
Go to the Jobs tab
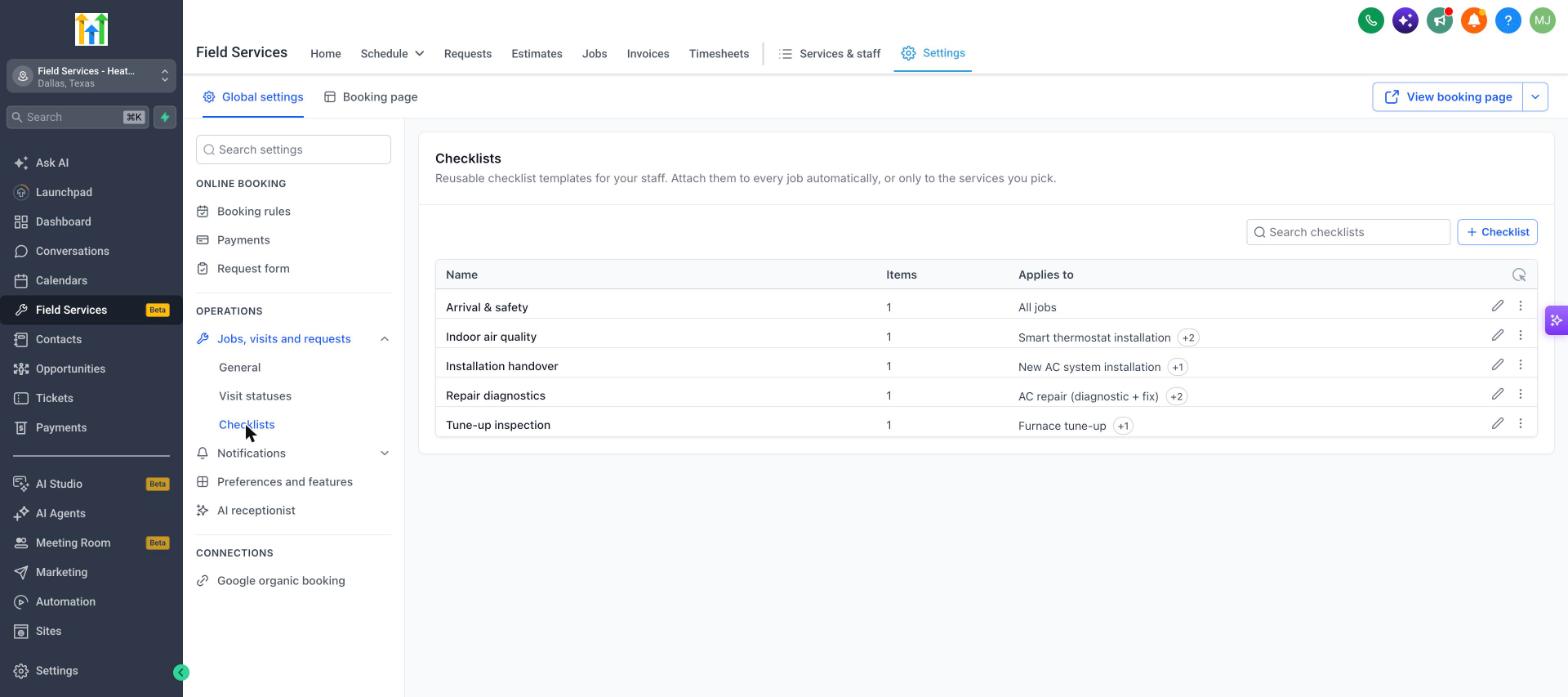point(594,54)
